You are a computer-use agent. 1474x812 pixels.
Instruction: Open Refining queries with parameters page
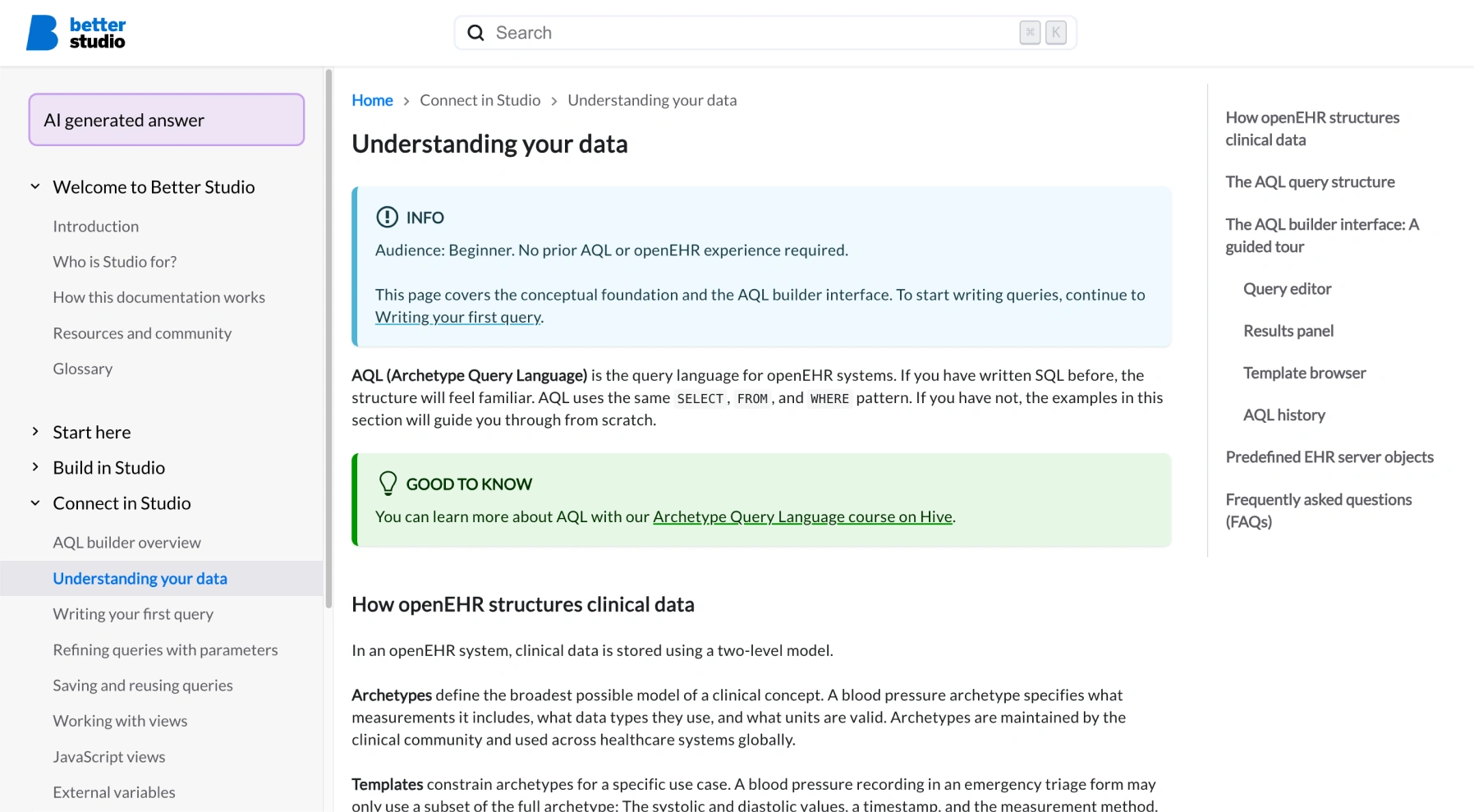165,649
